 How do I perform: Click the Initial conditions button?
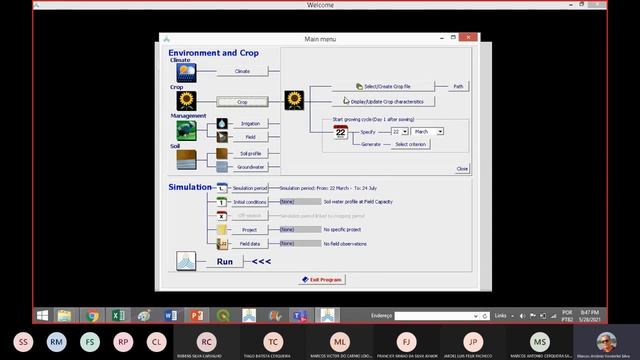point(249,202)
